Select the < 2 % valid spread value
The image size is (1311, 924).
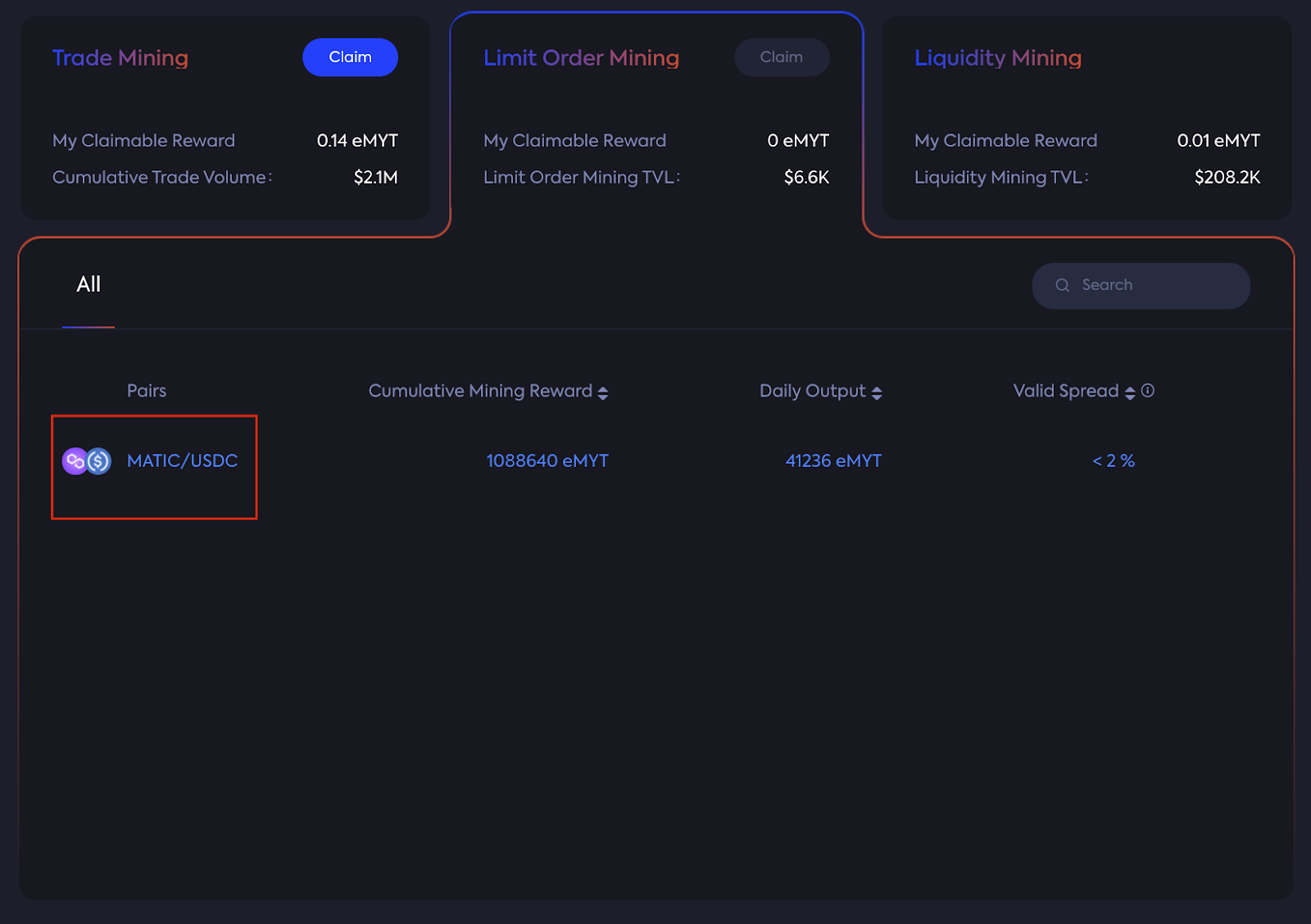[x=1114, y=460]
